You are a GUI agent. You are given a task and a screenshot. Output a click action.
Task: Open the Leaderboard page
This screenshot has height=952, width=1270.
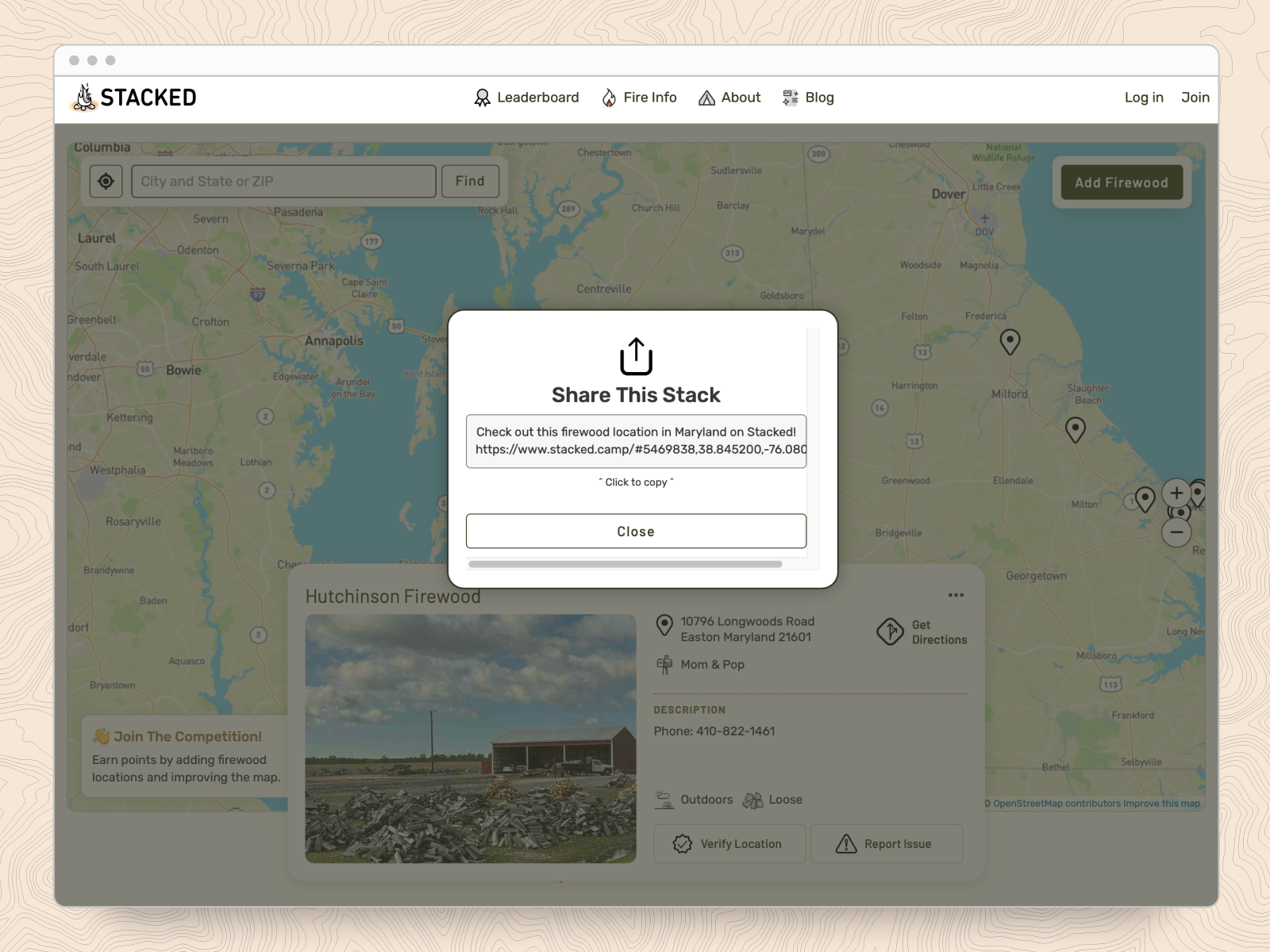point(526,98)
